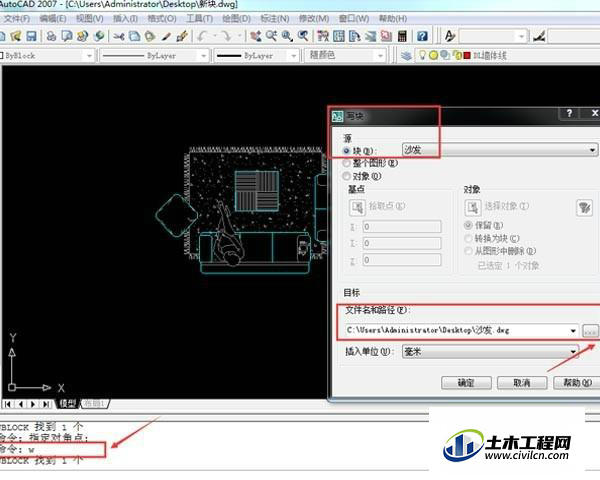Open the 修改(M) menu
This screenshot has width=600, height=480.
[x=314, y=18]
